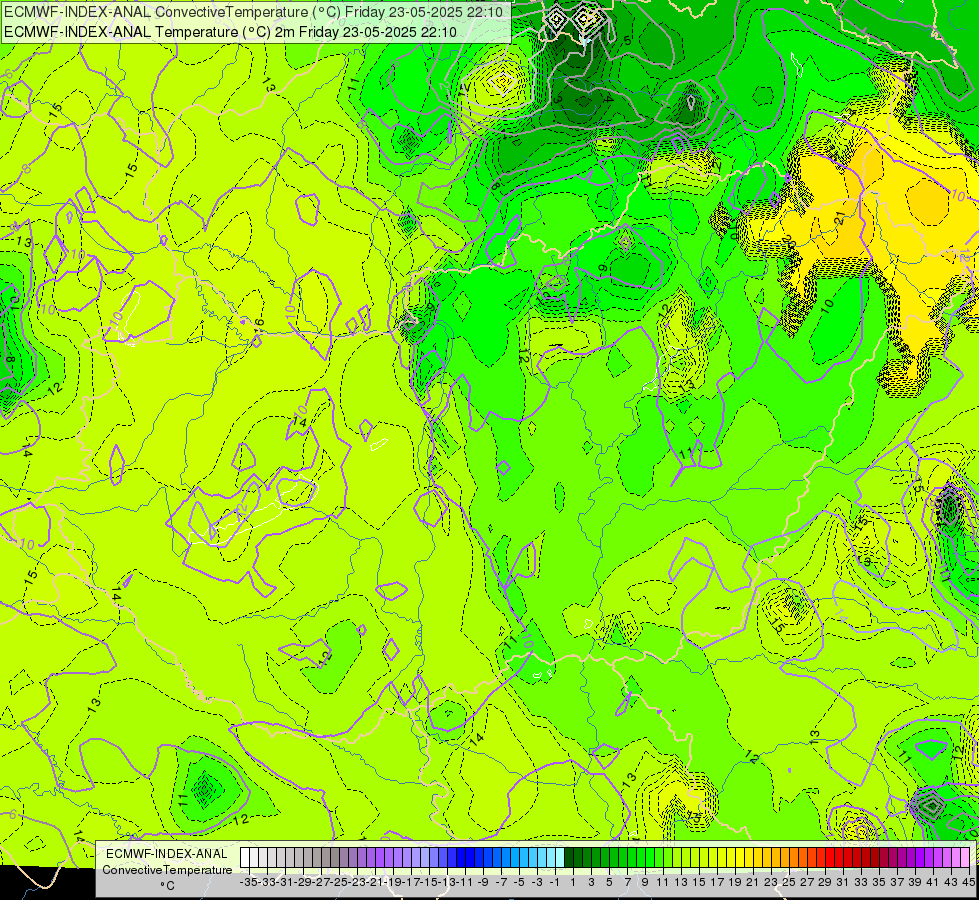Screen dimensions: 979x900
Task: Click the 33 value on the color scale
Action: [861, 882]
